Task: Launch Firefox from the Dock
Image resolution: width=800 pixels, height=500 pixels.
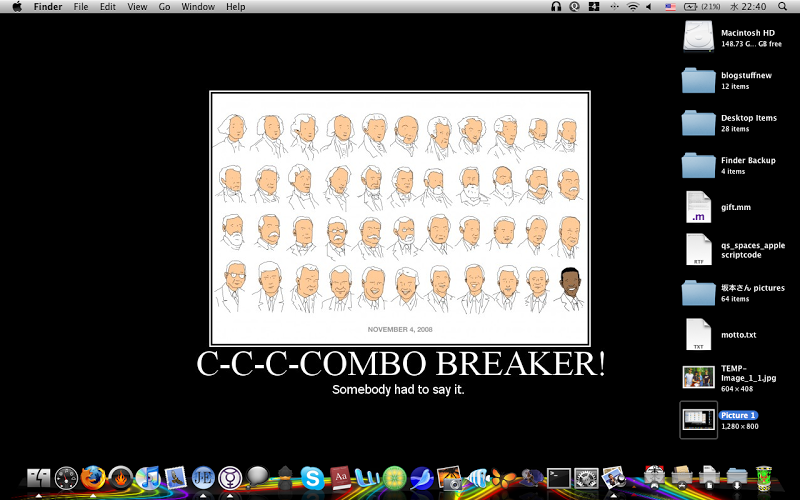Action: pos(93,479)
